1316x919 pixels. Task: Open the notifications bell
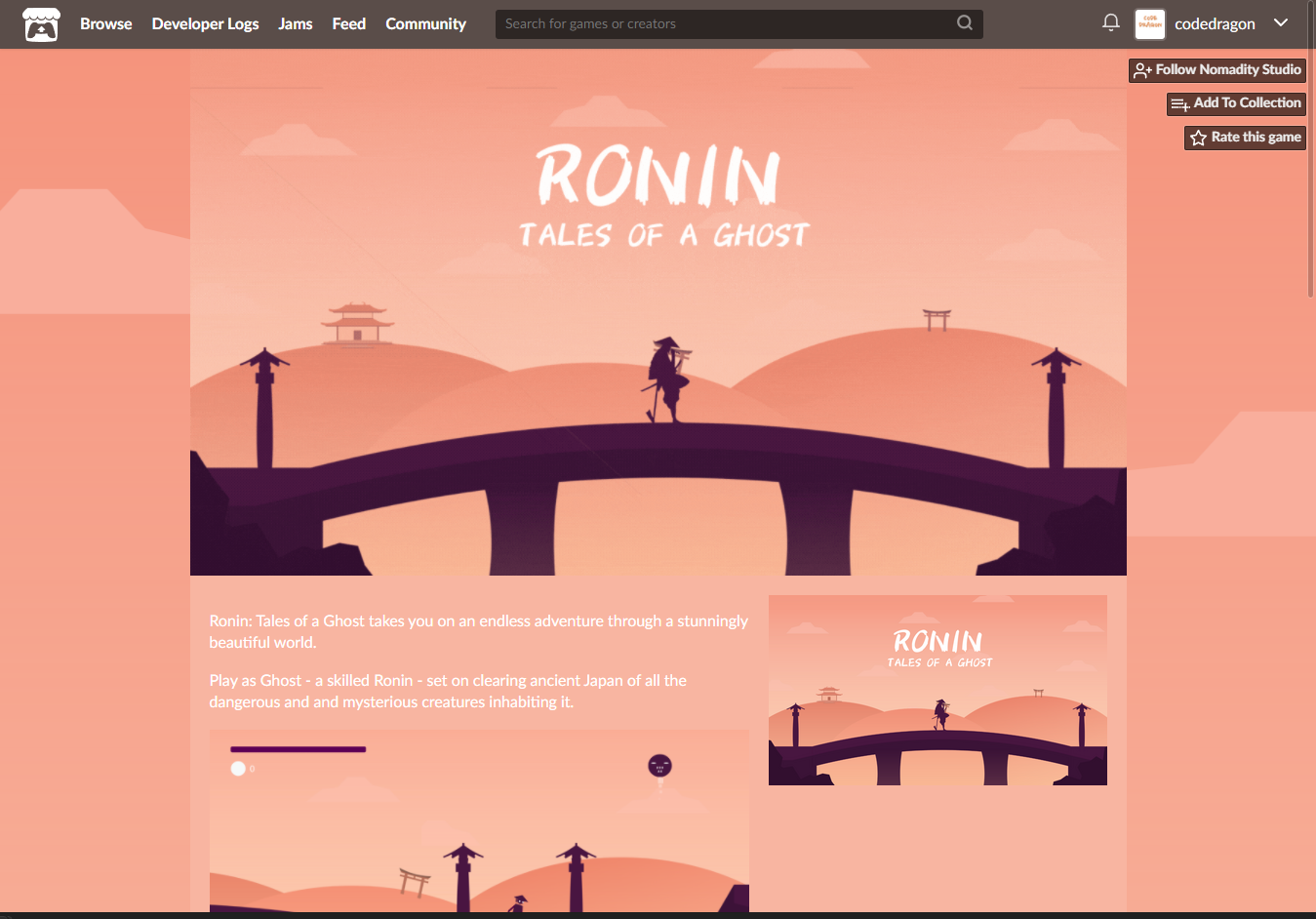point(1110,22)
